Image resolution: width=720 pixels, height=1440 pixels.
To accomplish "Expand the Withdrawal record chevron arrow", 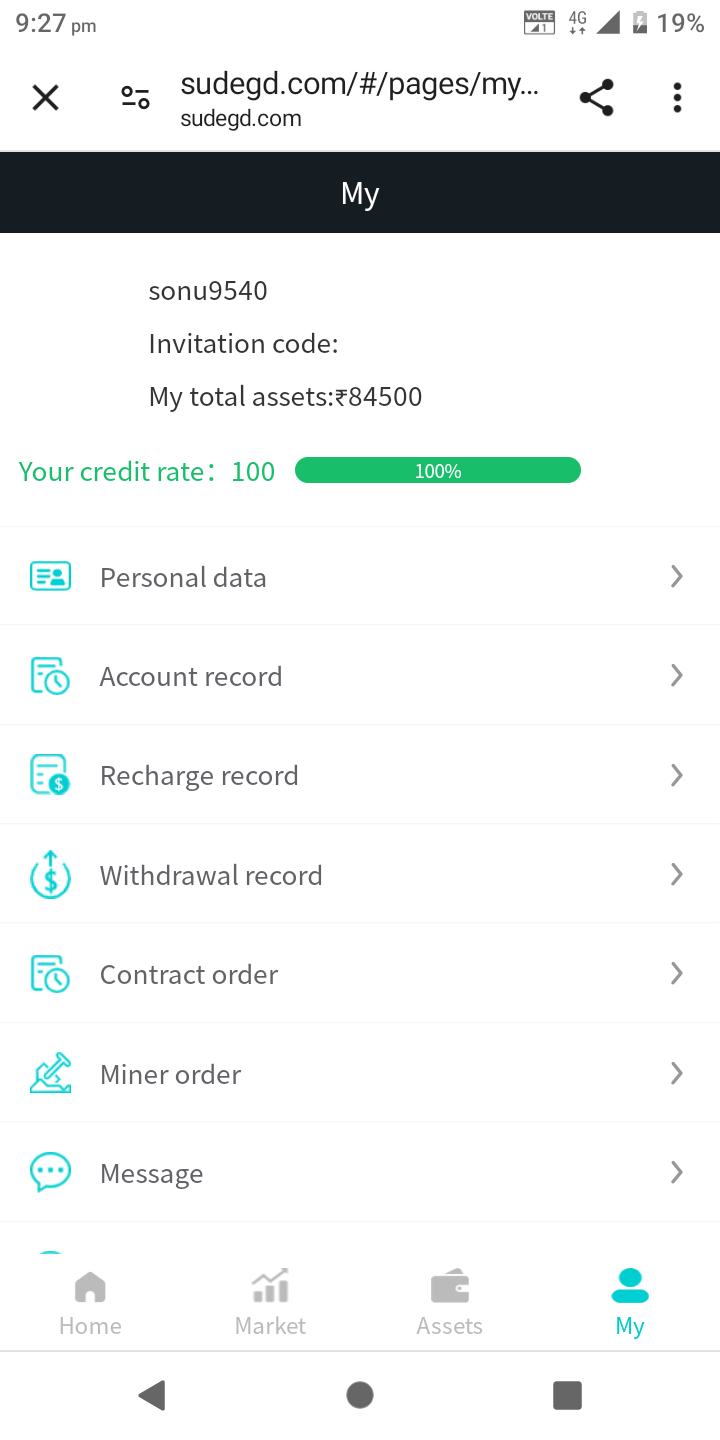I will click(677, 874).
